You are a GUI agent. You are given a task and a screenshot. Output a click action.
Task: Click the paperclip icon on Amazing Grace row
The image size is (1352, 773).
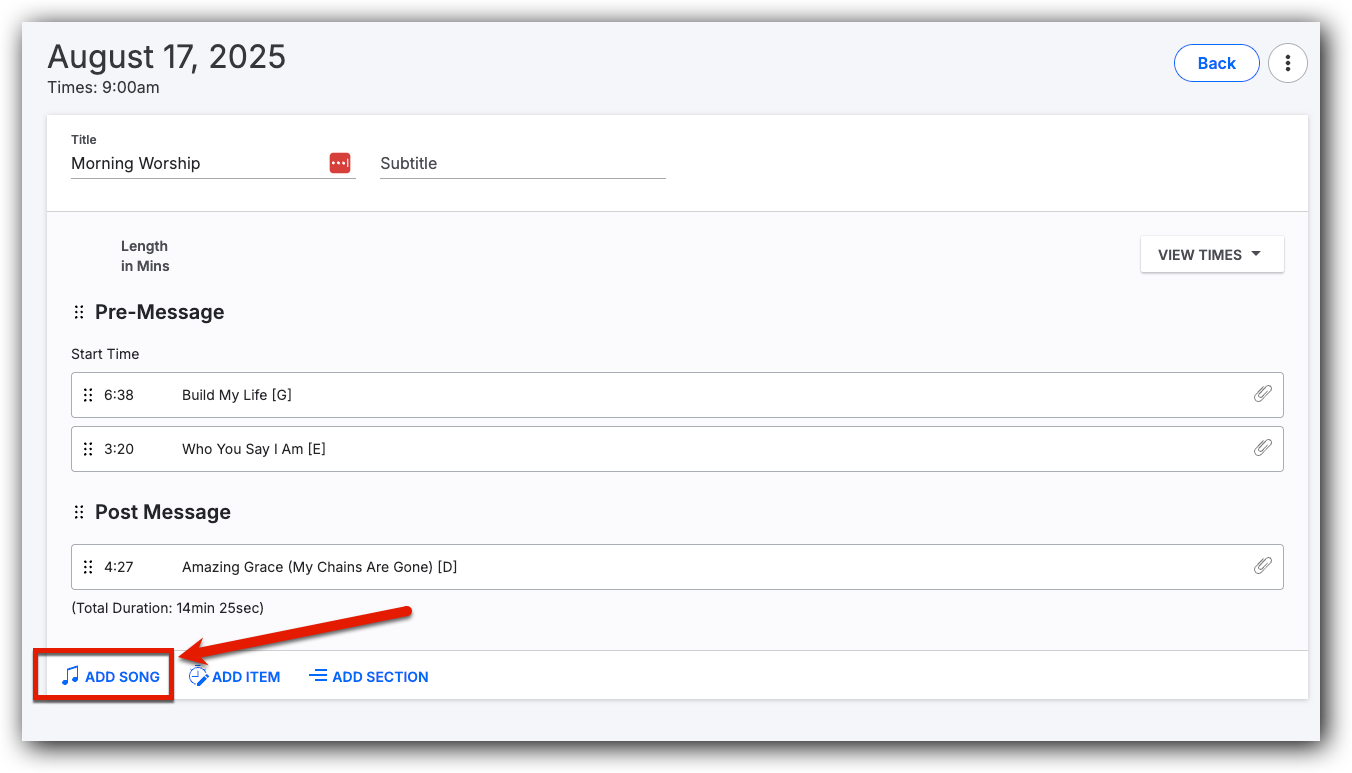tap(1263, 566)
